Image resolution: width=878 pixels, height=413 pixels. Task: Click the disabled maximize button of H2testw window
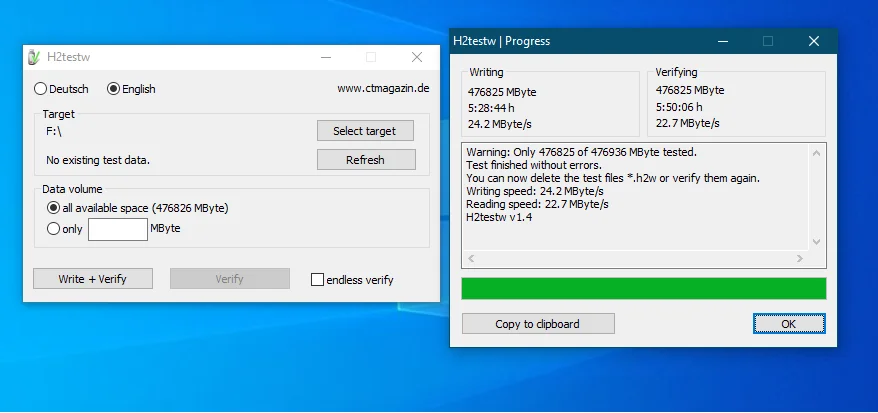pos(371,57)
